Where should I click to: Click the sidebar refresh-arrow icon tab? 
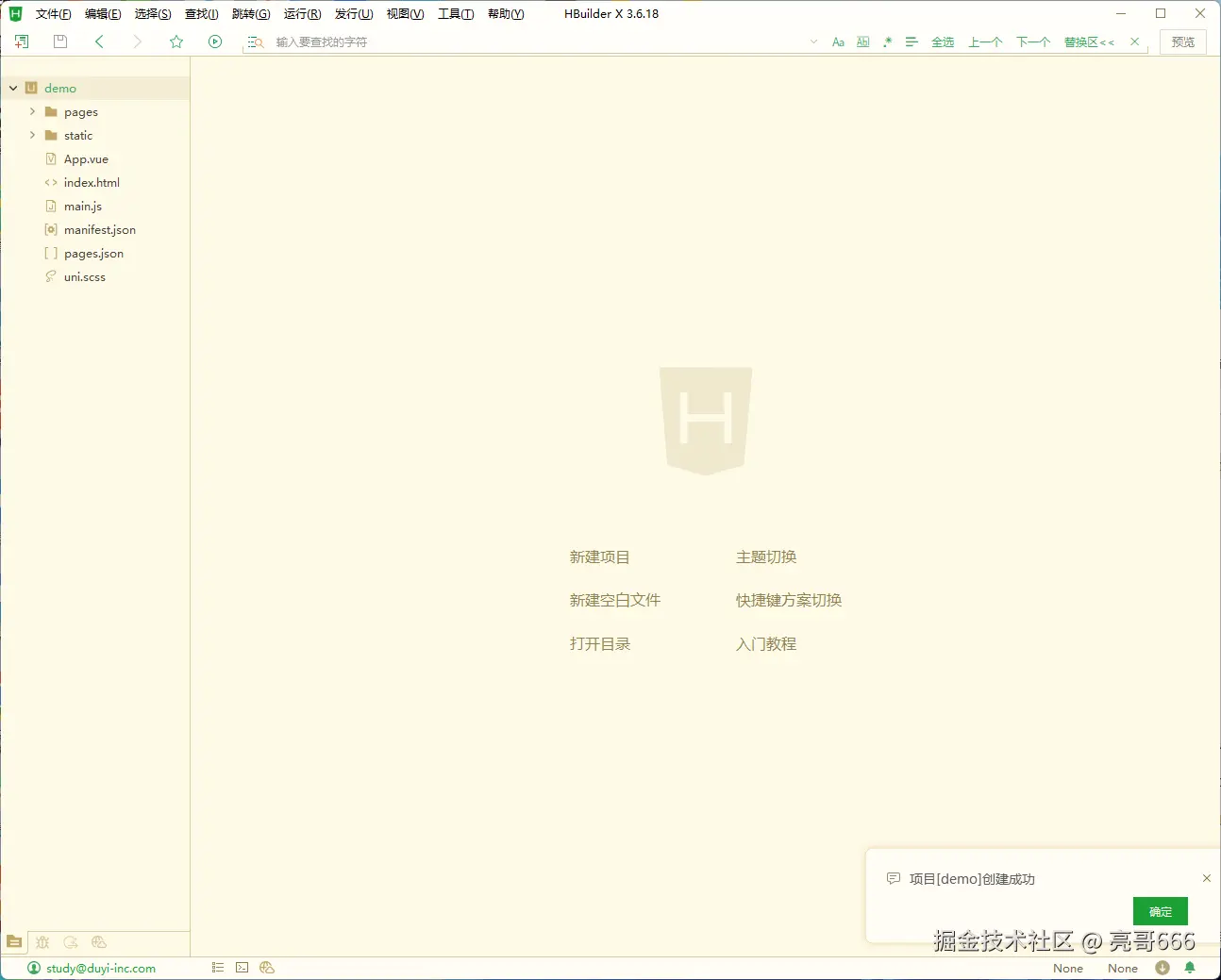pyautogui.click(x=71, y=942)
